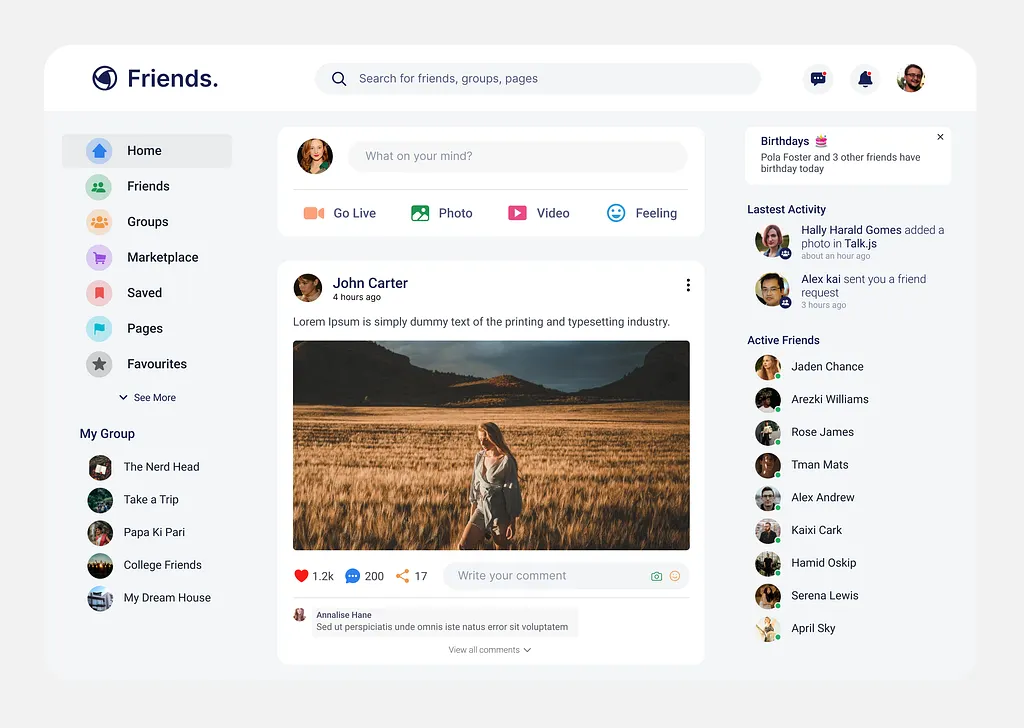Expand See More in sidebar
The height and width of the screenshot is (728, 1024).
(x=147, y=398)
